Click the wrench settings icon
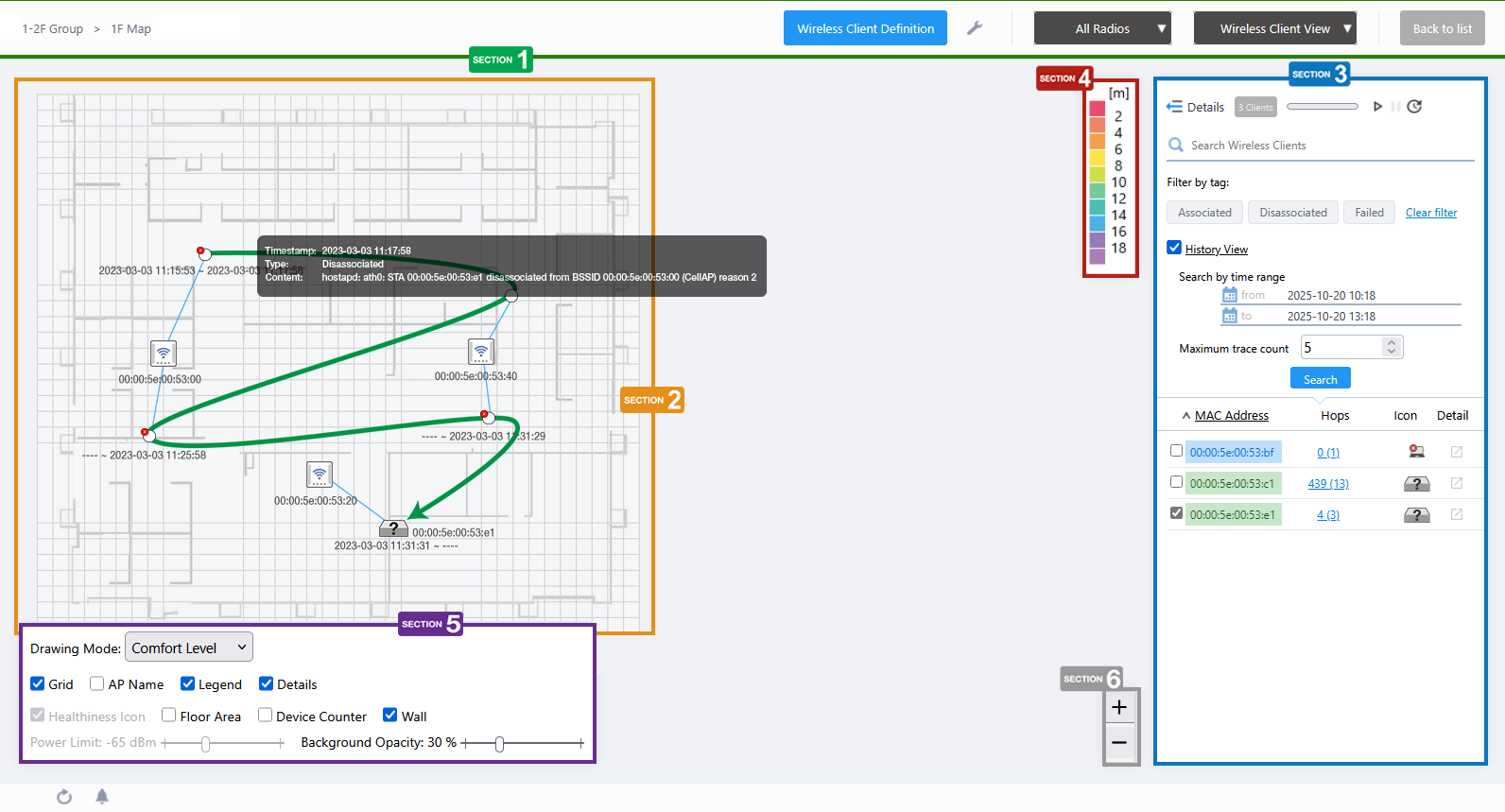This screenshot has height=812, width=1505. click(975, 28)
